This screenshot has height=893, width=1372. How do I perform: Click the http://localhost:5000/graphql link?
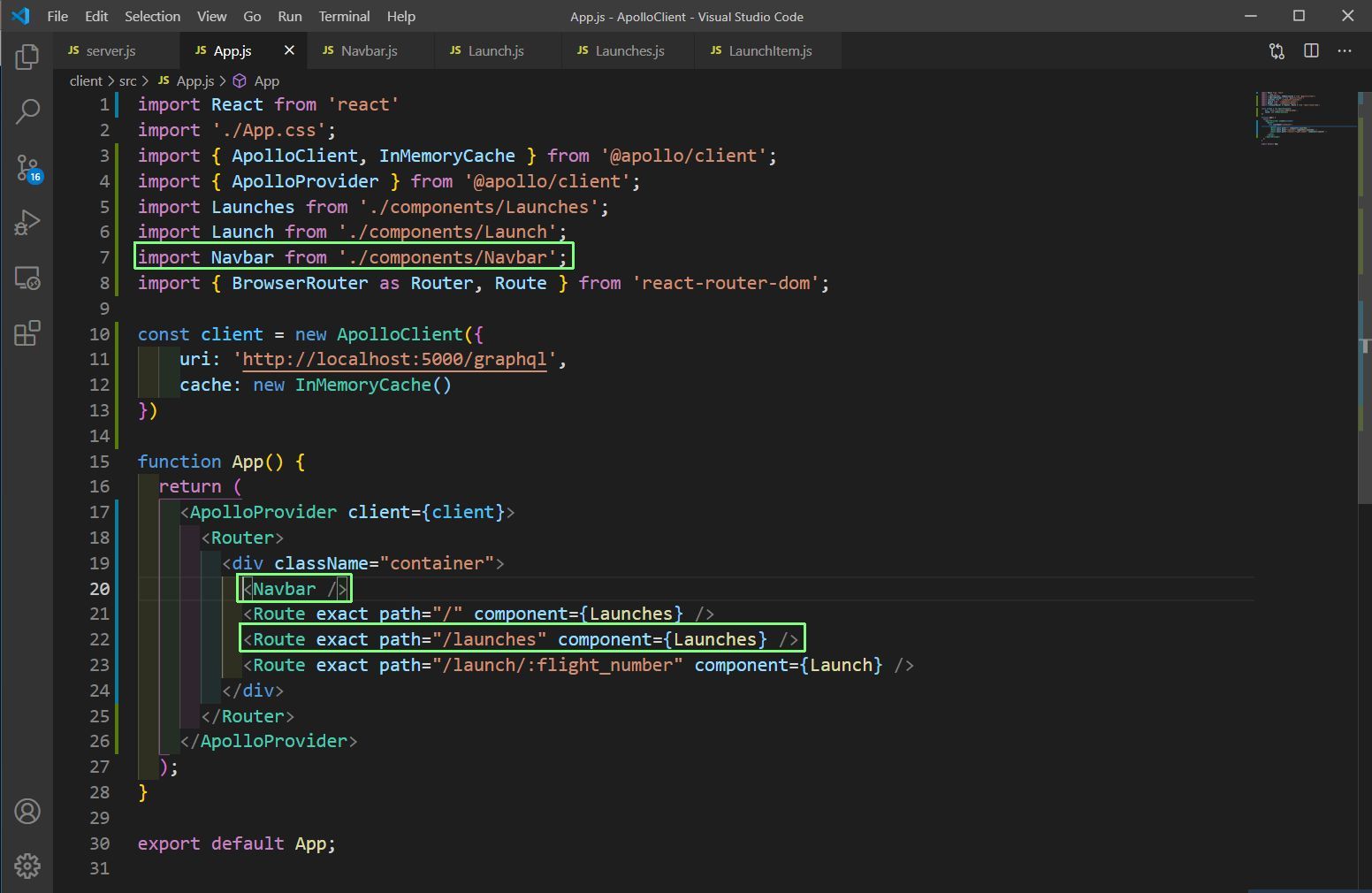coord(393,359)
